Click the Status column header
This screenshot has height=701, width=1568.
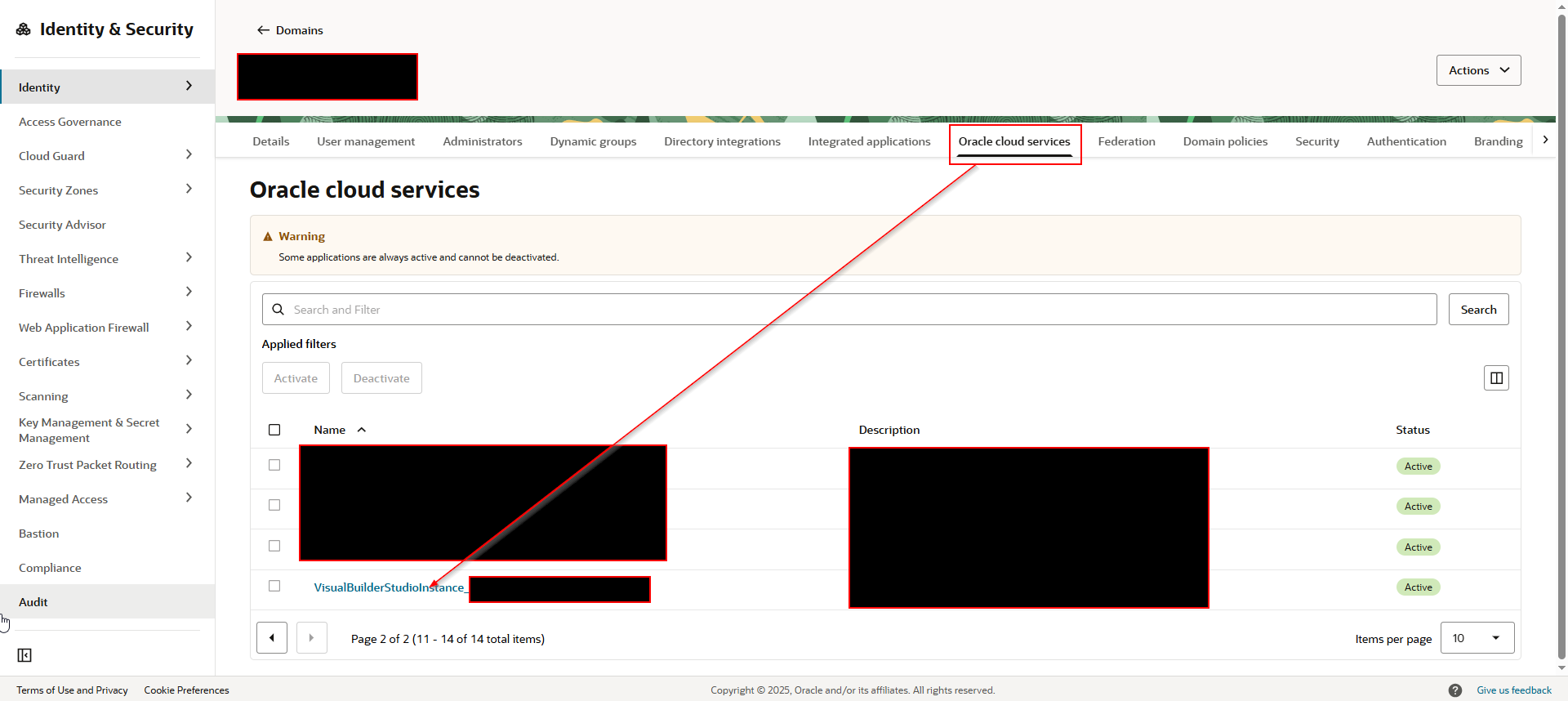(x=1413, y=430)
